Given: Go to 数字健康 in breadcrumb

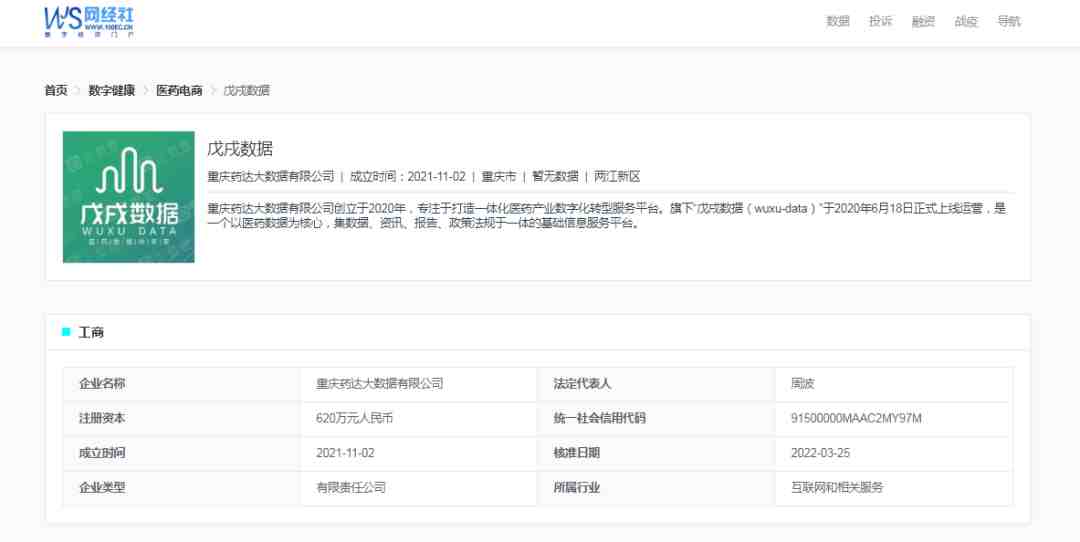Looking at the screenshot, I should 112,90.
